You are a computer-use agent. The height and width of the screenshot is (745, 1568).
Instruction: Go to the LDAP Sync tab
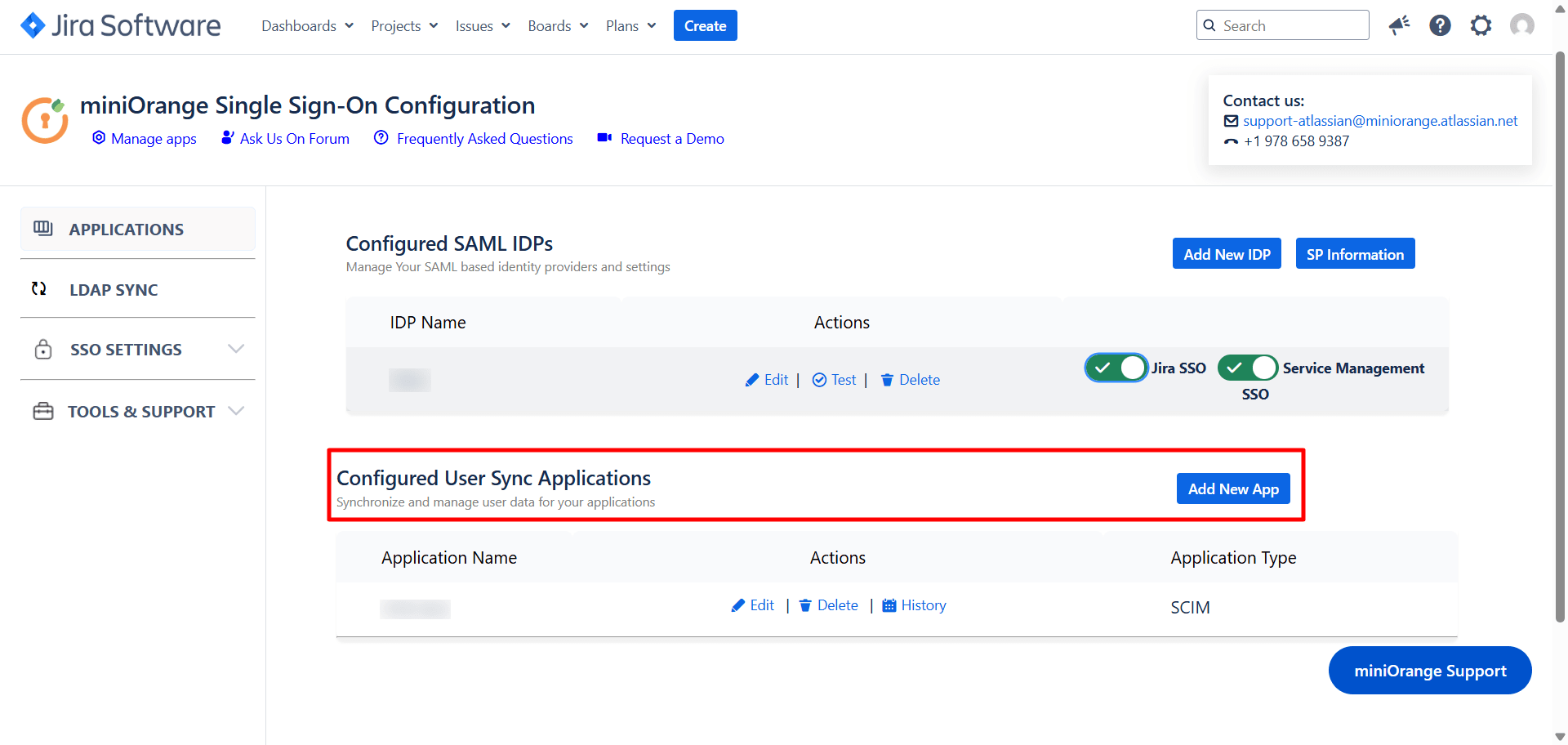[114, 290]
